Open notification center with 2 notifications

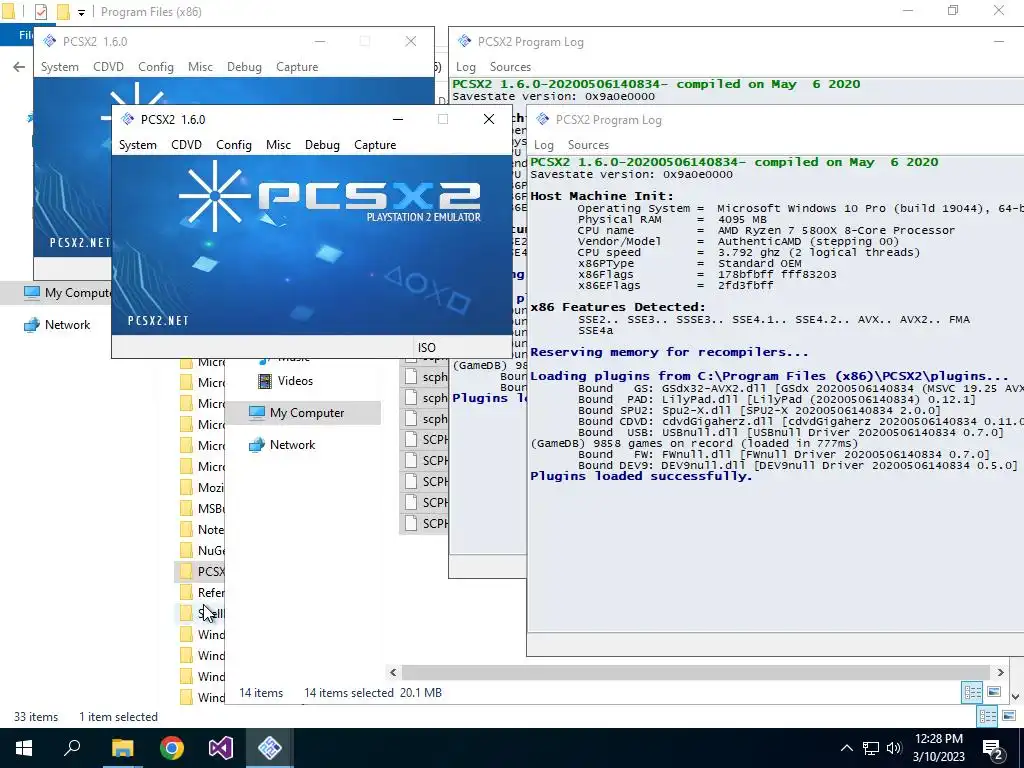[x=993, y=749]
